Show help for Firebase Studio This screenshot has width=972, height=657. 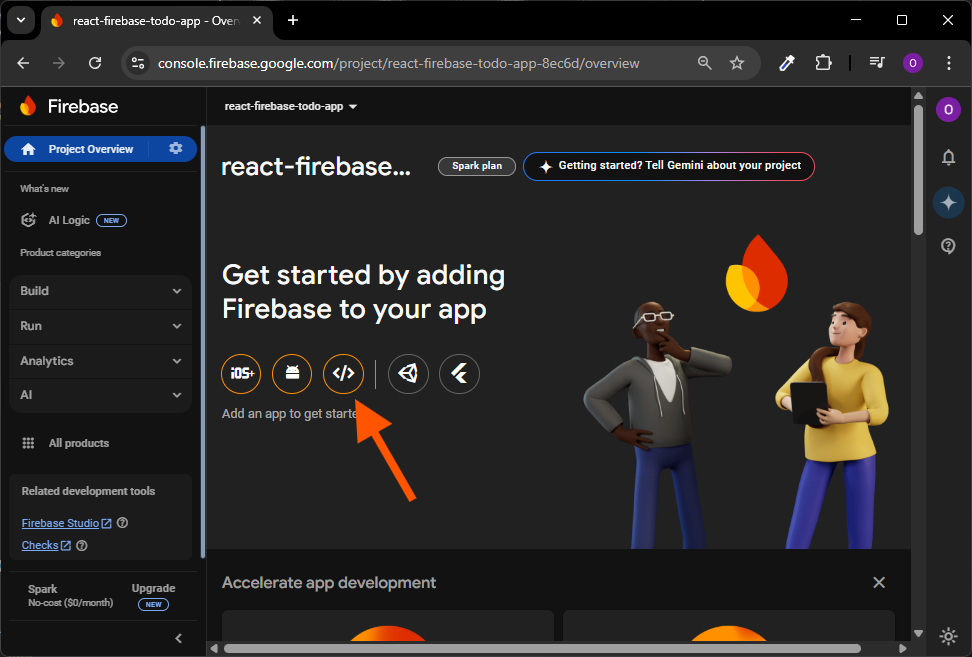pyautogui.click(x=123, y=523)
